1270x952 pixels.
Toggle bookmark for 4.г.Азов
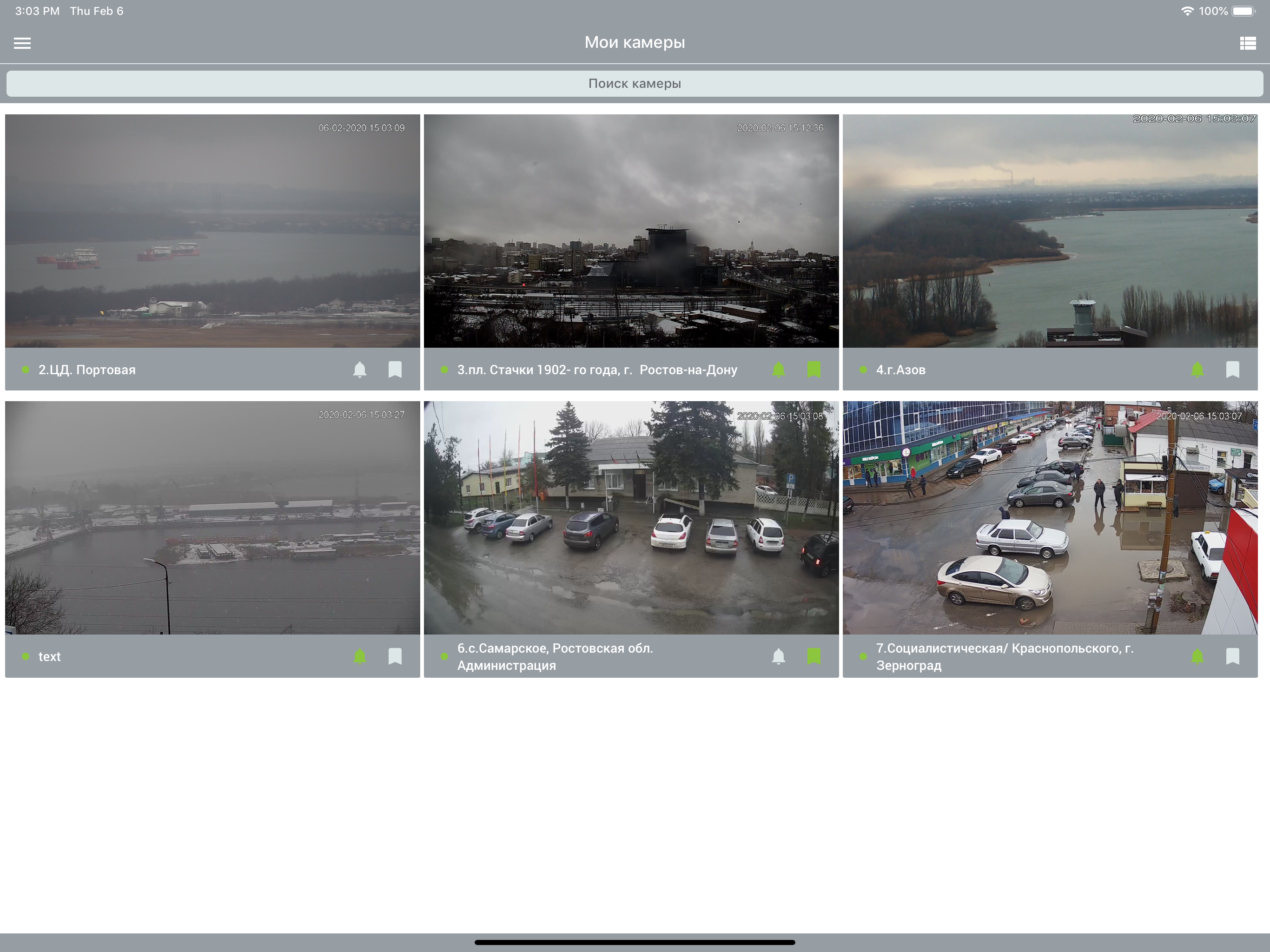1233,369
